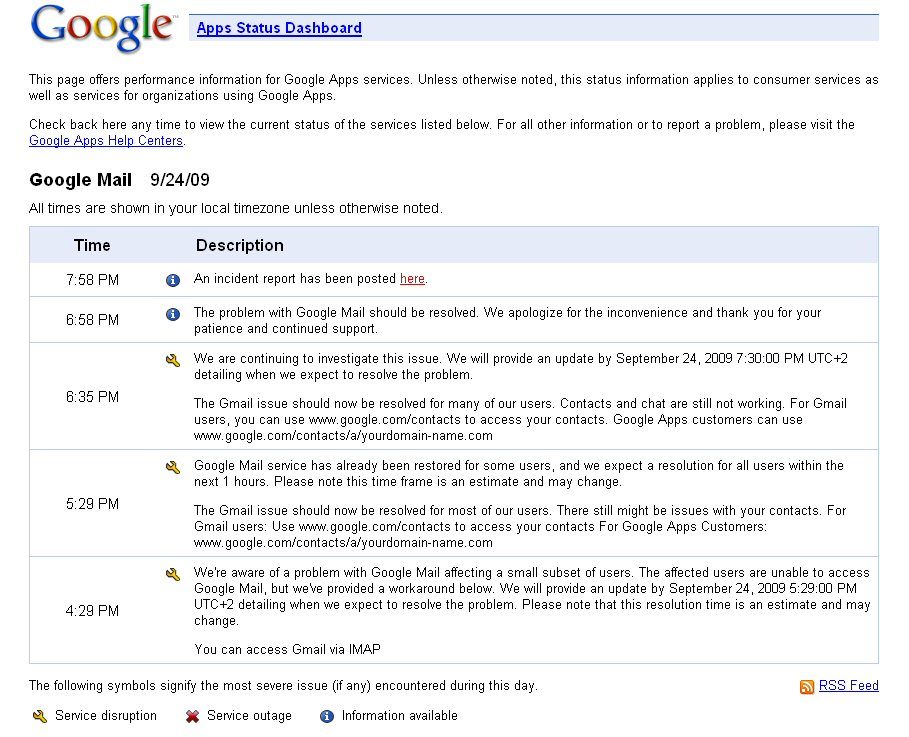Select the Time column header

click(x=92, y=245)
